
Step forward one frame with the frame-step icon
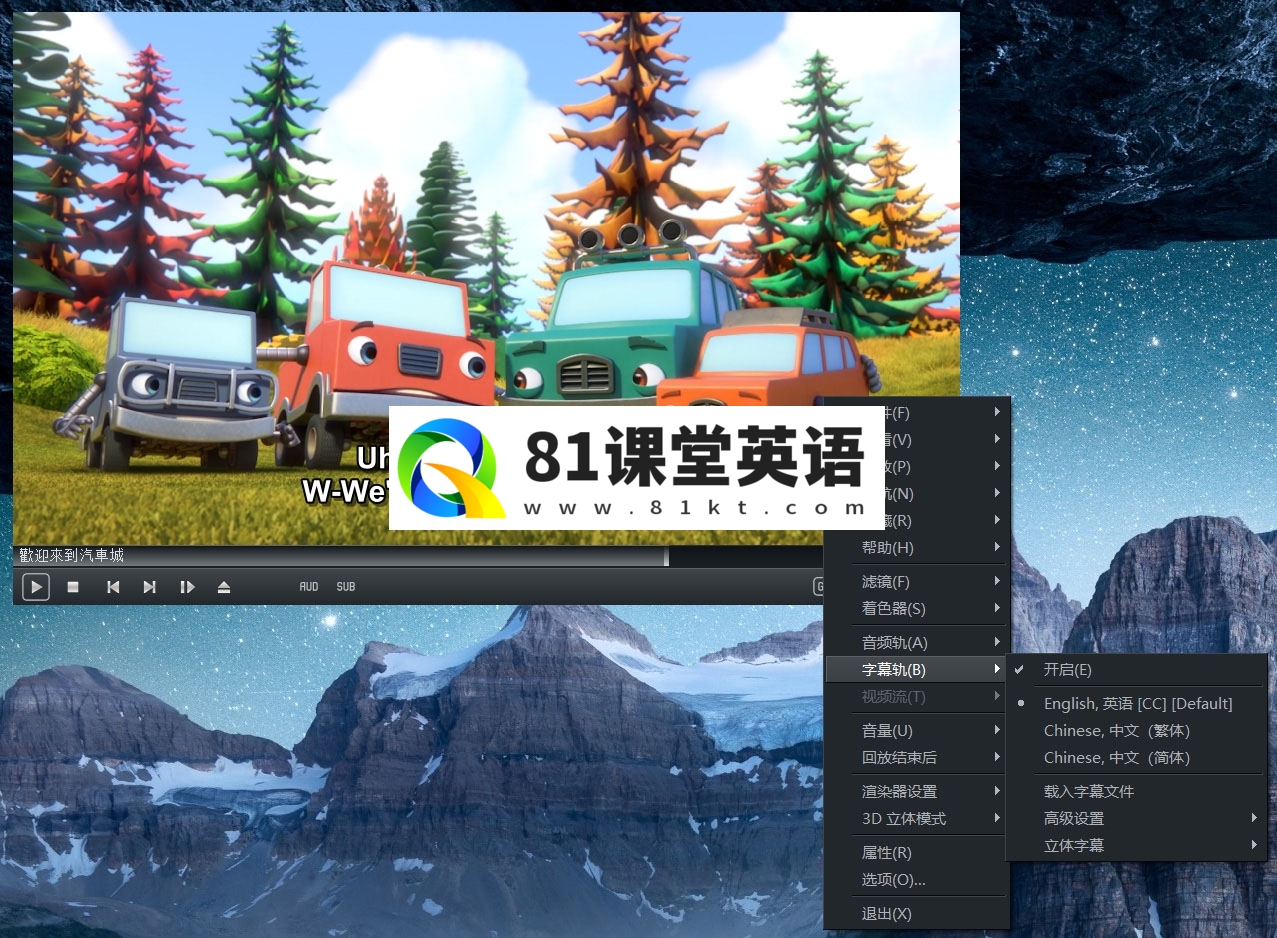187,587
